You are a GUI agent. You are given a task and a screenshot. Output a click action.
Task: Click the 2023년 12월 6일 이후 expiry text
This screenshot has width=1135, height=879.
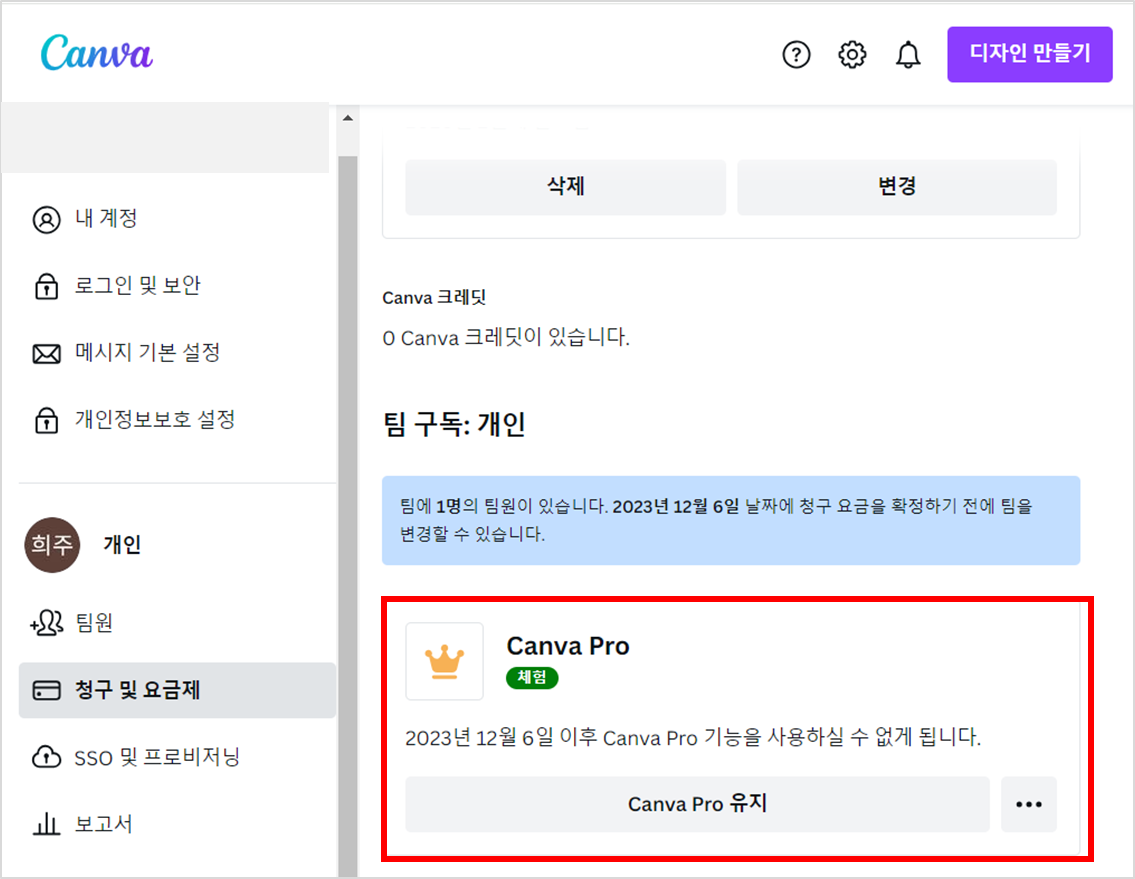pyautogui.click(x=693, y=738)
